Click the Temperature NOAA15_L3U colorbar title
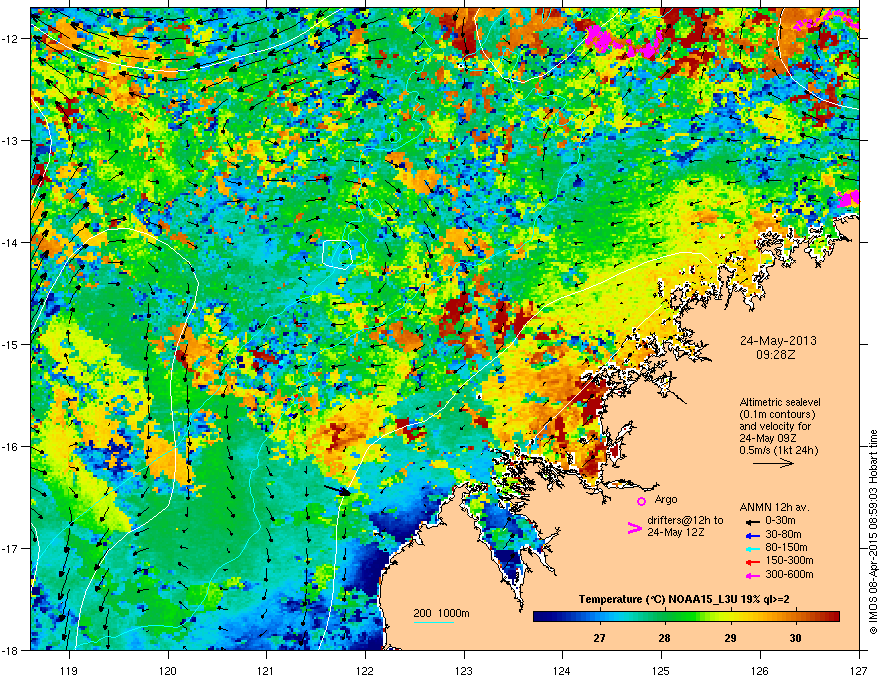880x680 pixels. (684, 599)
